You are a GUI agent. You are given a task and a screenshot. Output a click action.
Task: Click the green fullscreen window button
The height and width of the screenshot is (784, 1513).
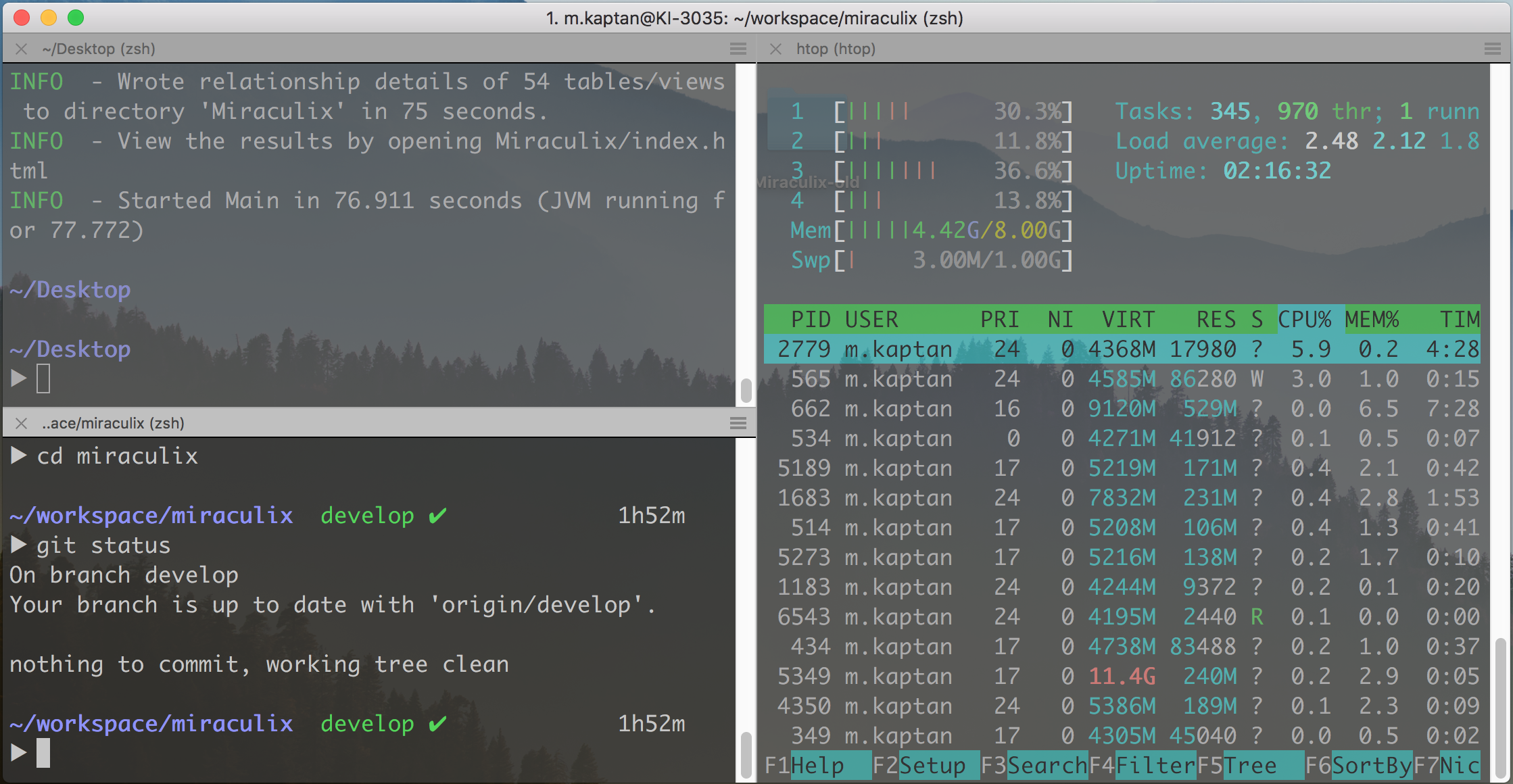76,18
